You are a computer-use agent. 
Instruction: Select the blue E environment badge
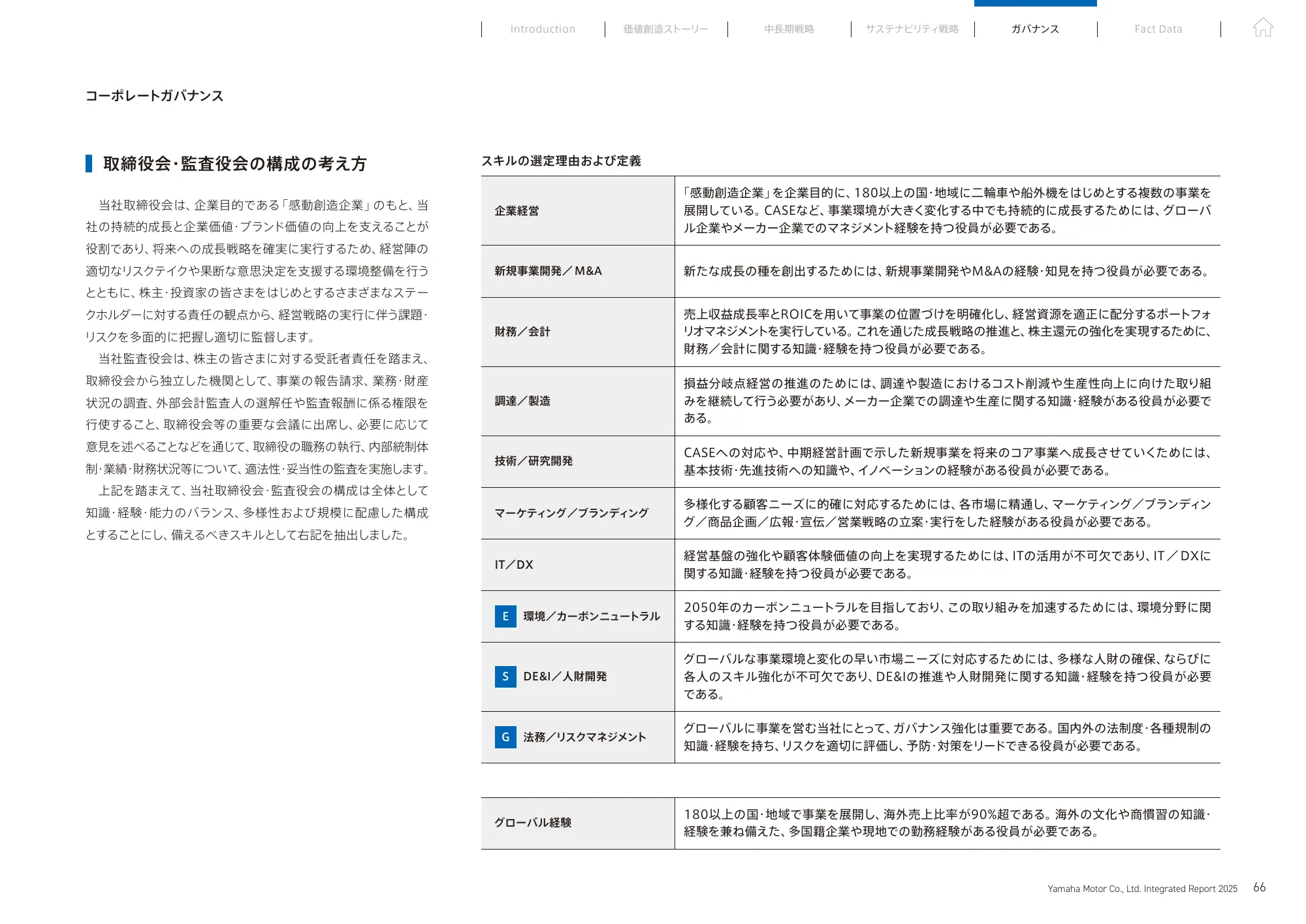(x=505, y=616)
